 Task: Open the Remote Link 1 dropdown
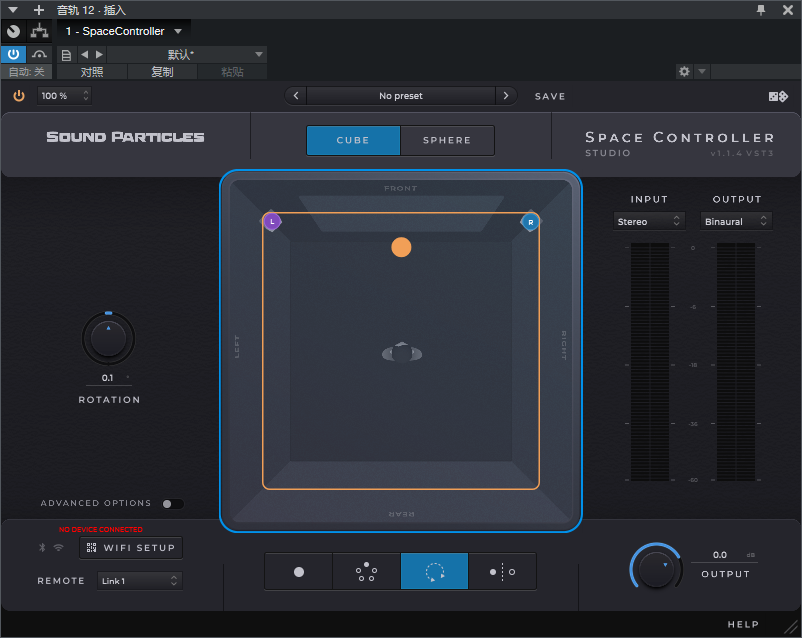point(140,581)
